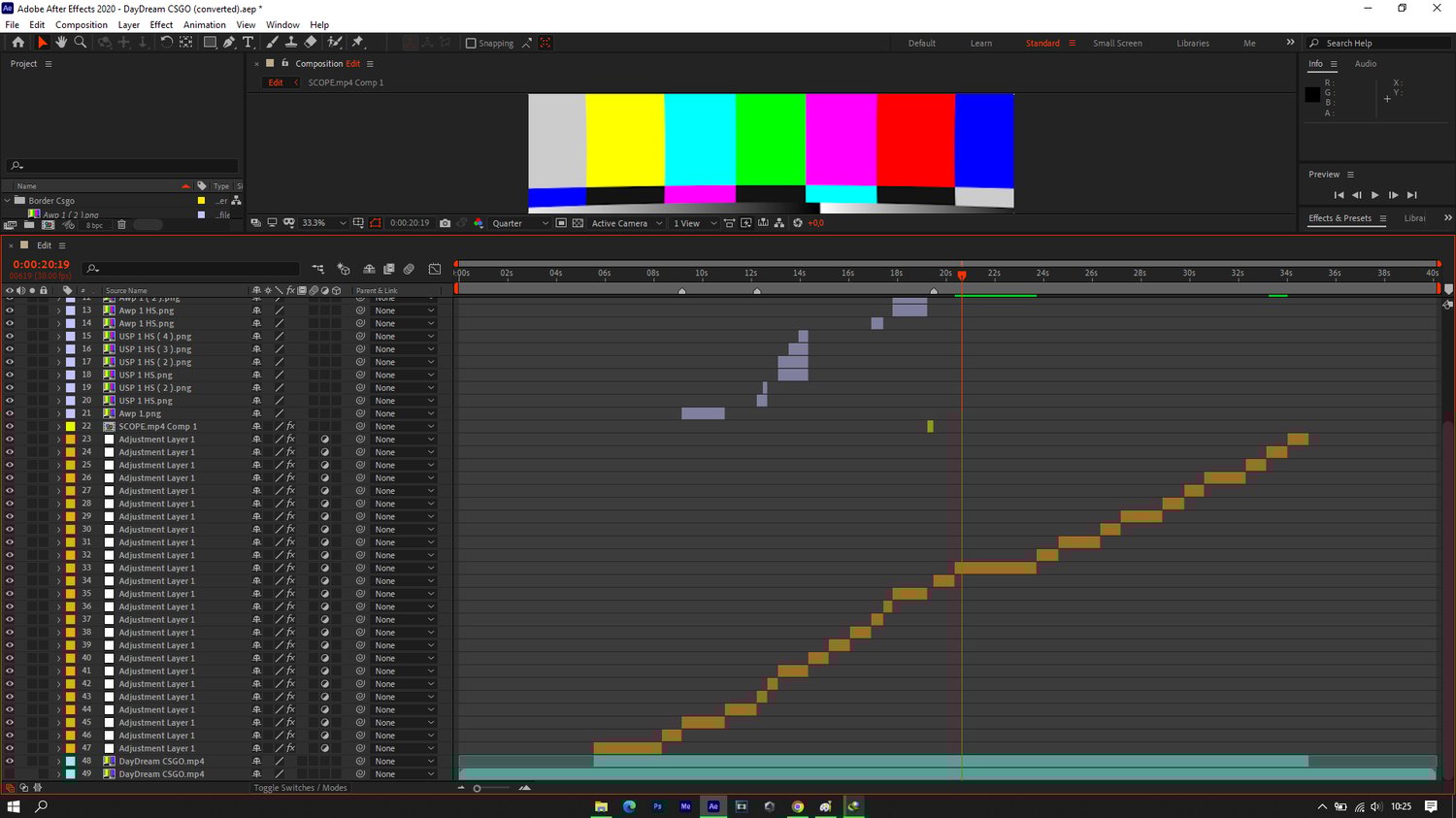Toggle shy switch for layer 15

(256, 337)
